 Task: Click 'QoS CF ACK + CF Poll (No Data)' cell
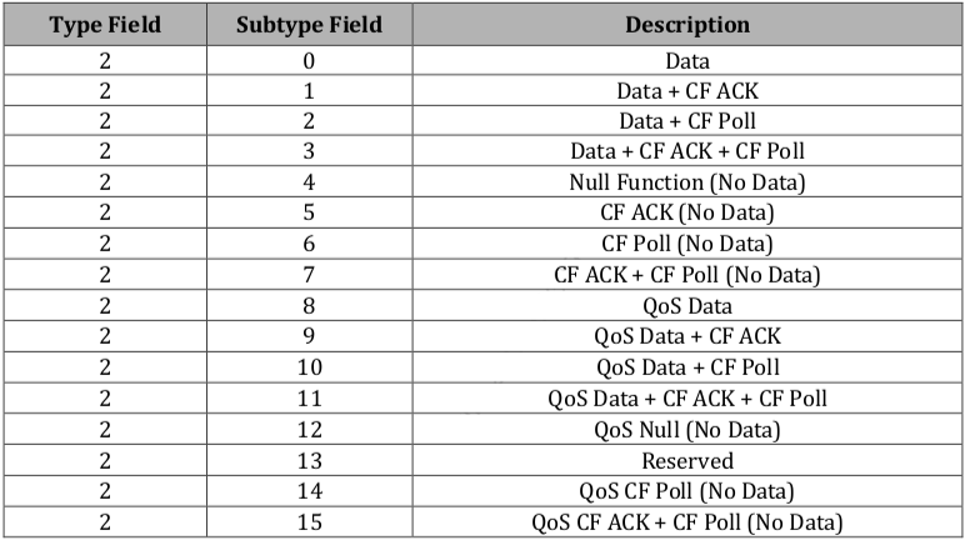[x=687, y=522]
